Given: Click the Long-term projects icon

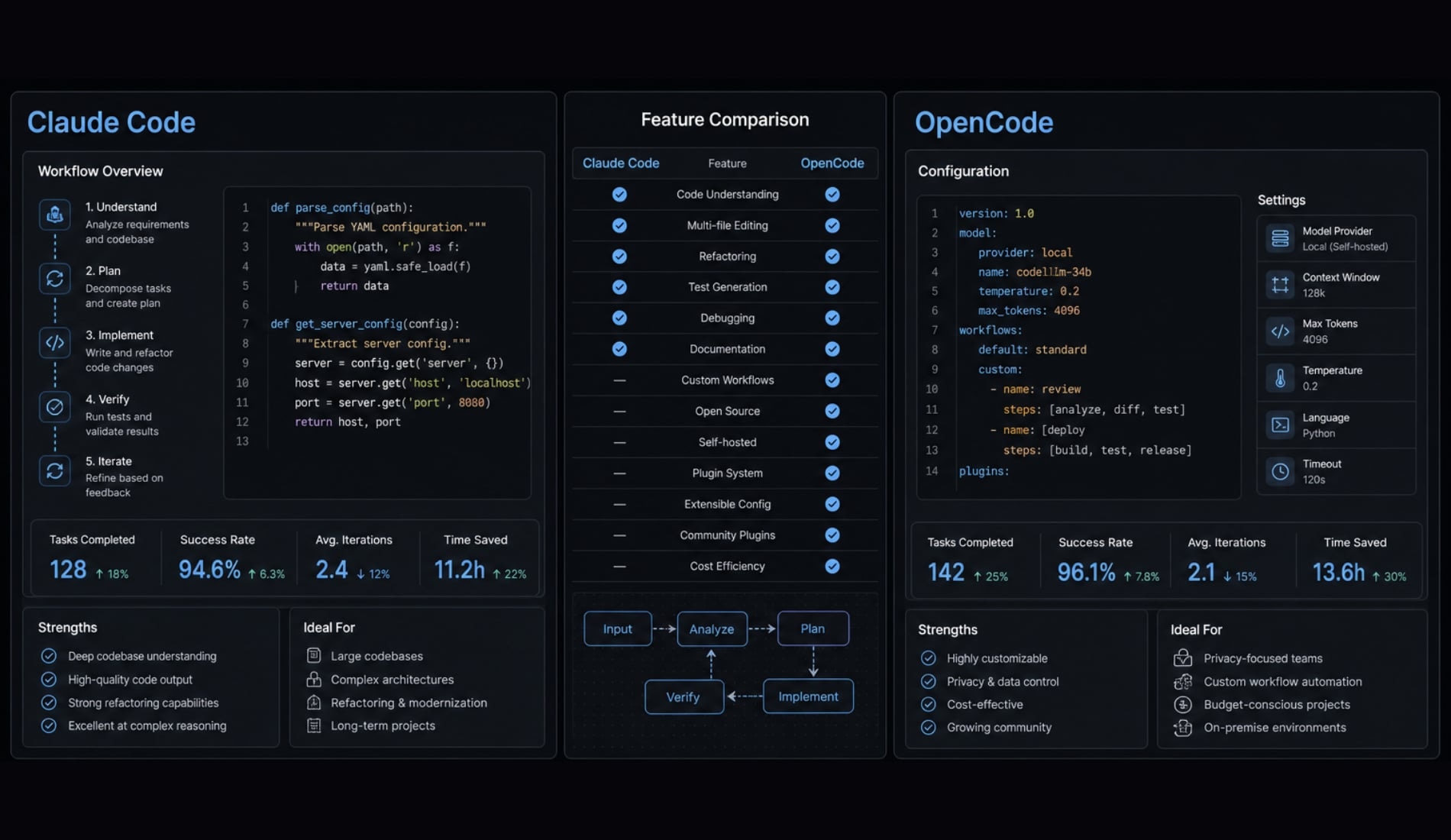Looking at the screenshot, I should [314, 725].
